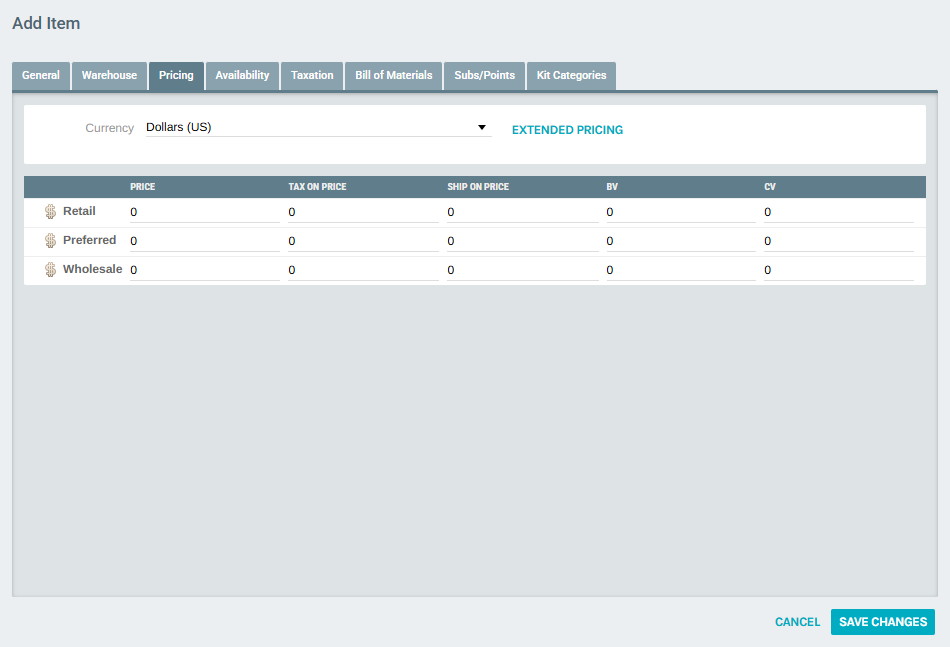Select the Pricing tab
This screenshot has width=950, height=647.
point(176,75)
